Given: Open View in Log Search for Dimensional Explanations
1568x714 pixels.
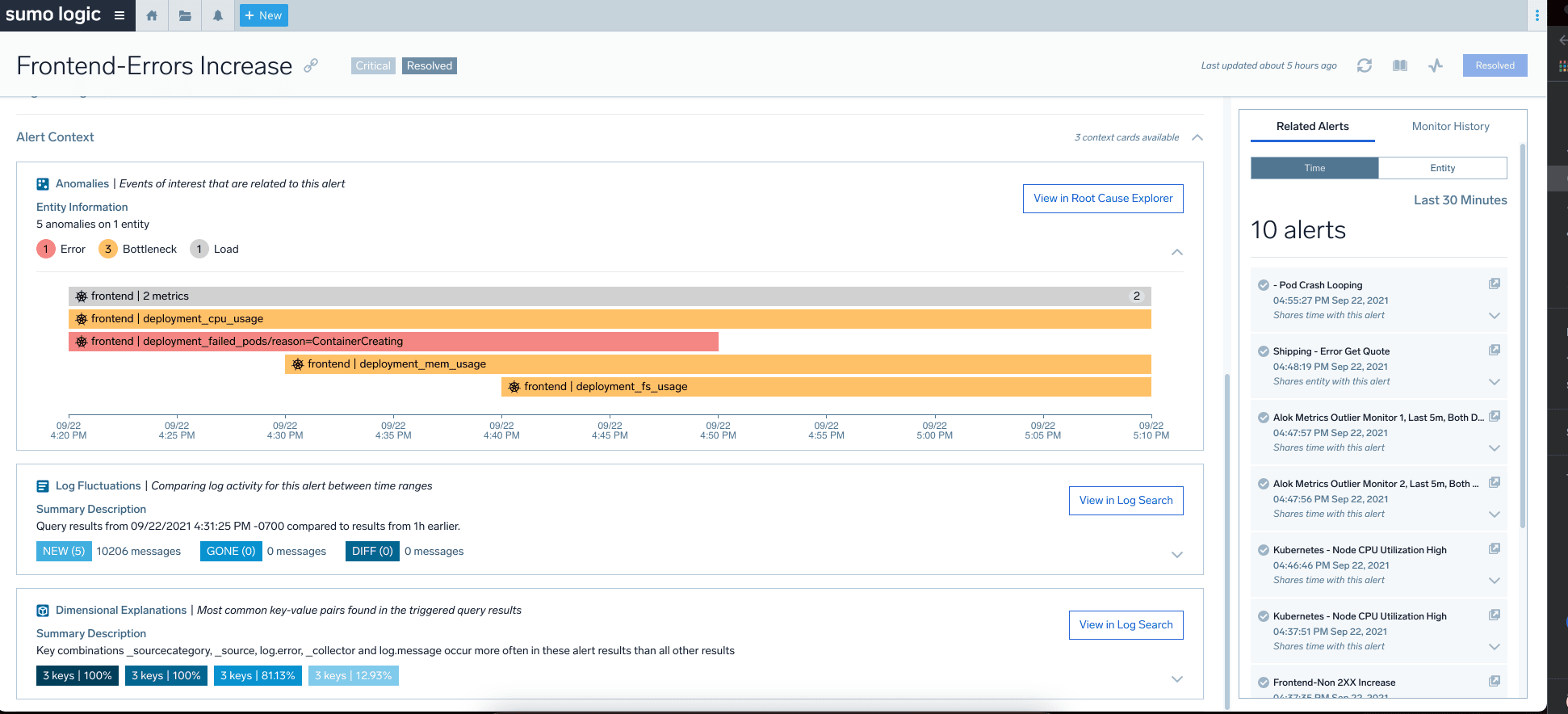Looking at the screenshot, I should [1126, 625].
